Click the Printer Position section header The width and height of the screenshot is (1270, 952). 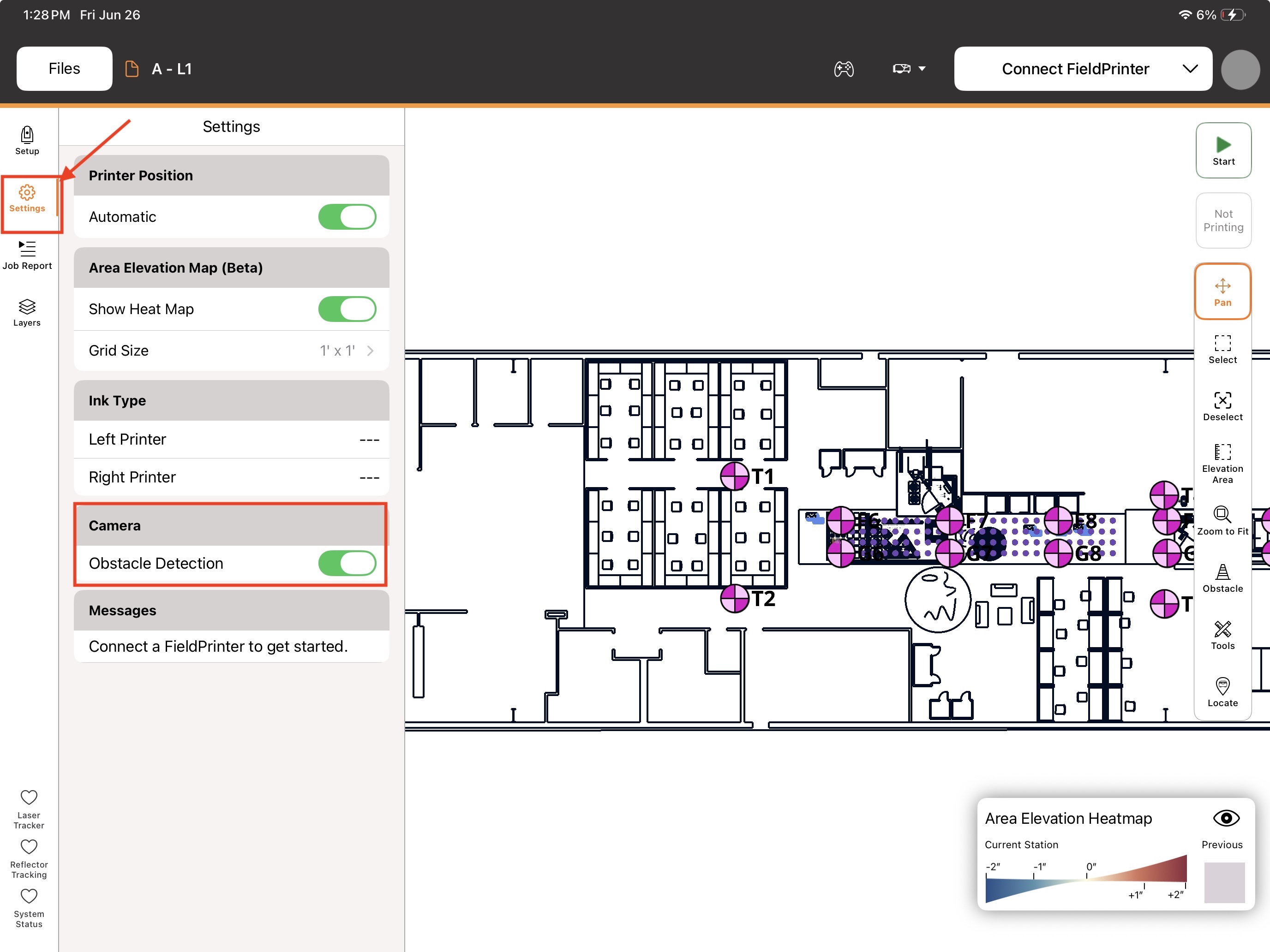[x=231, y=176]
